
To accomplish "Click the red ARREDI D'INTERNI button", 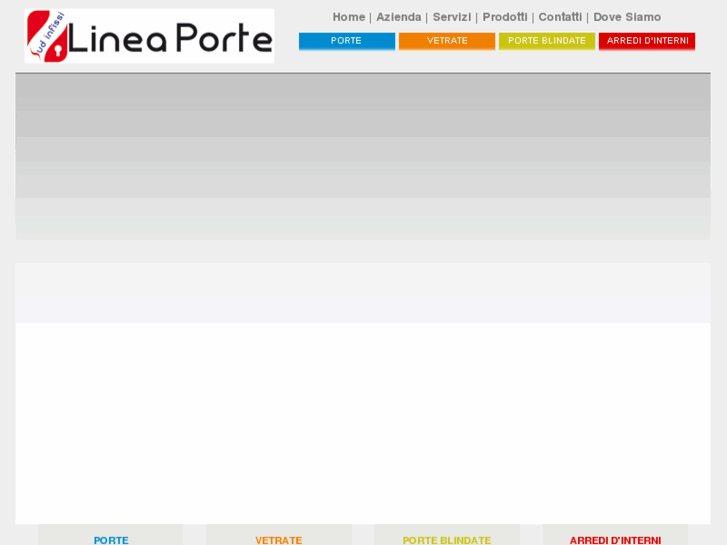I will [647, 41].
